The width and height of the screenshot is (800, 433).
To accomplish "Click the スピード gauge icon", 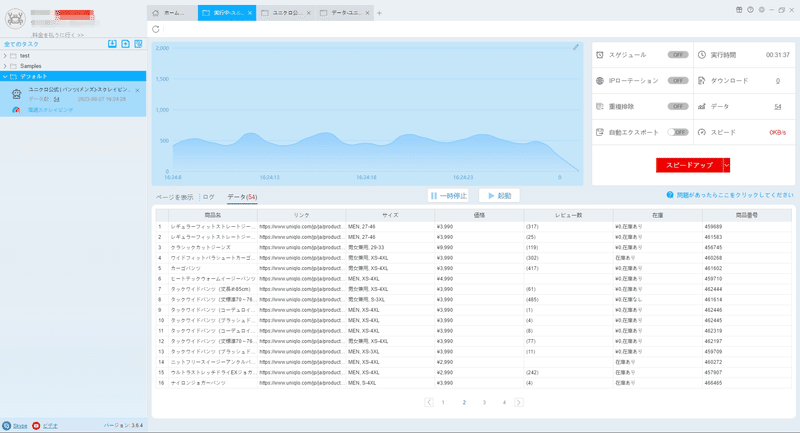I will pos(702,132).
